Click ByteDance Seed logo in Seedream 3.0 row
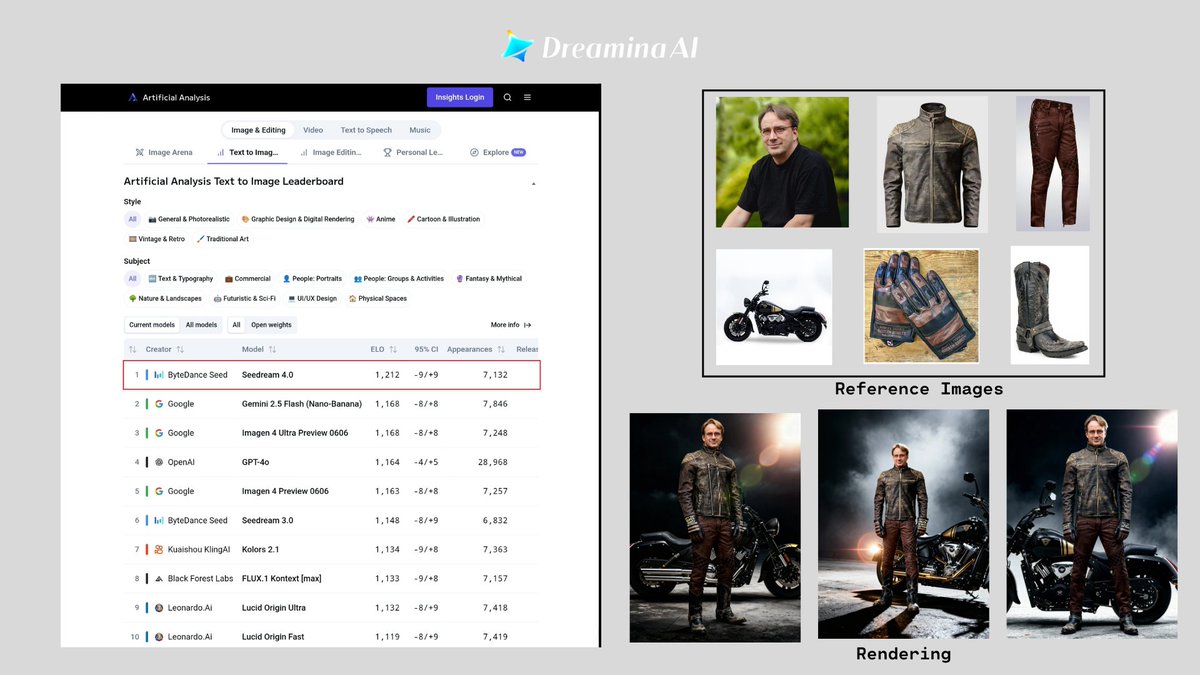 point(159,521)
